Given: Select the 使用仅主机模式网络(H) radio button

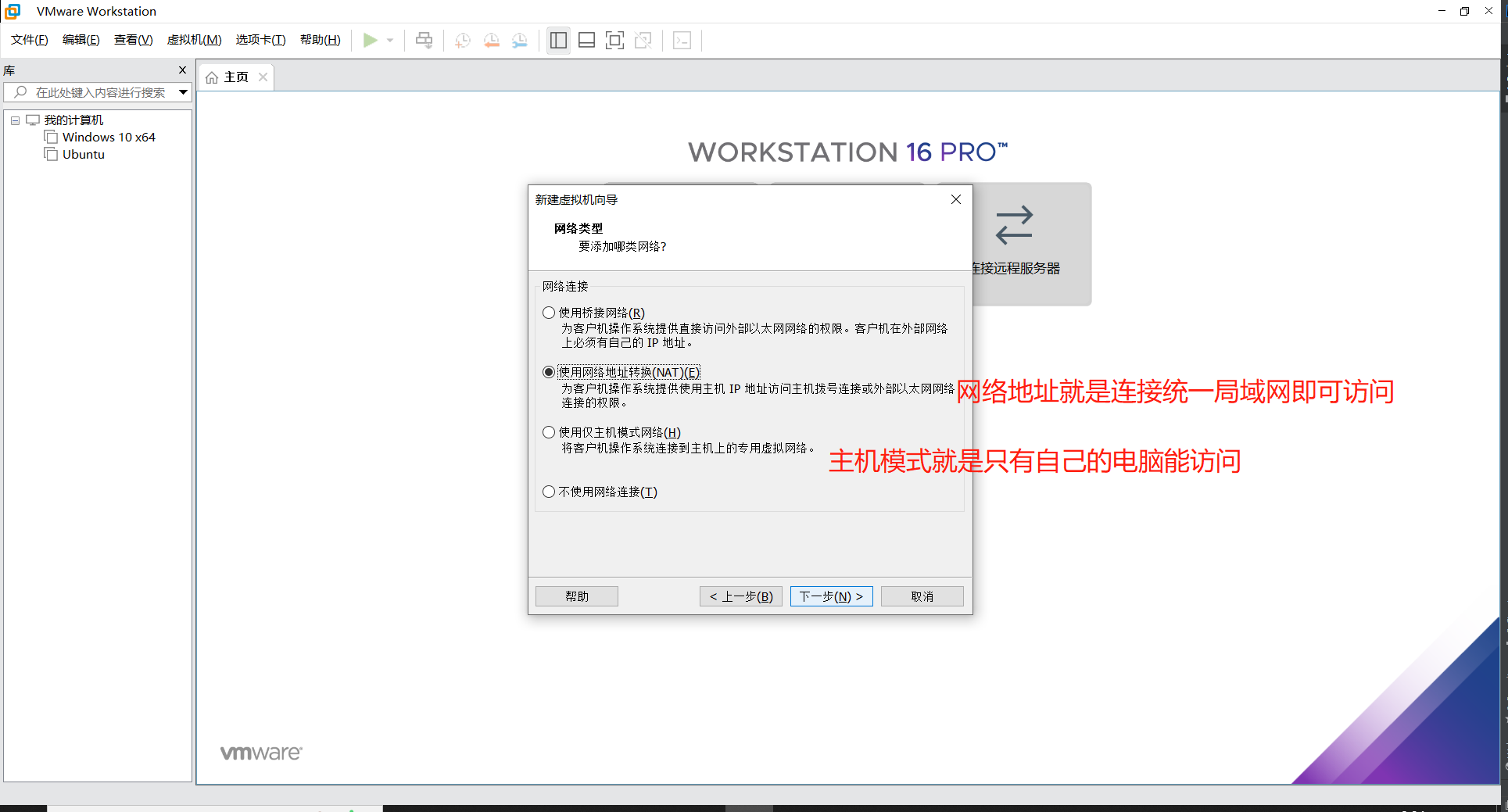Looking at the screenshot, I should [x=549, y=432].
